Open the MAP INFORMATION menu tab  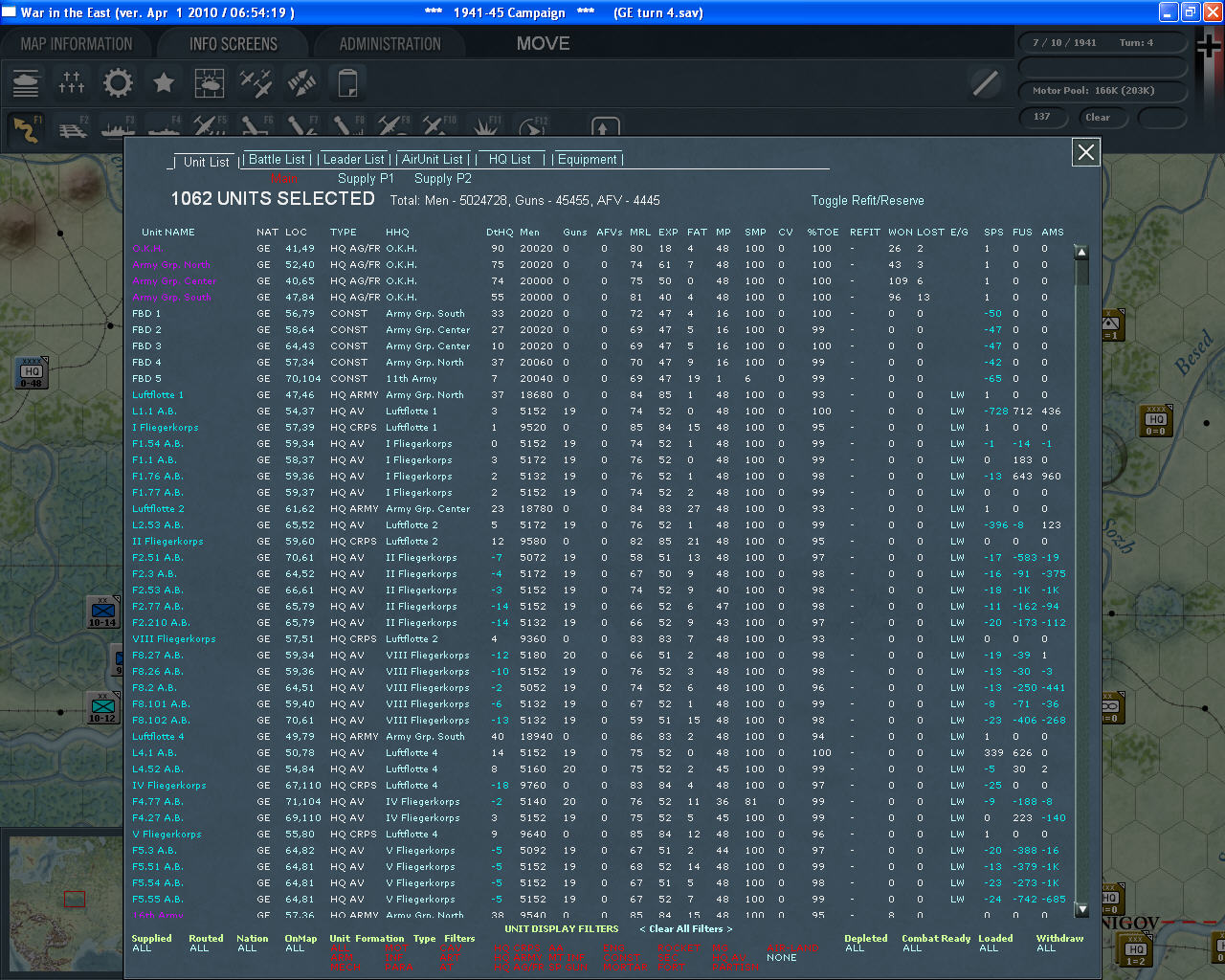click(x=77, y=44)
